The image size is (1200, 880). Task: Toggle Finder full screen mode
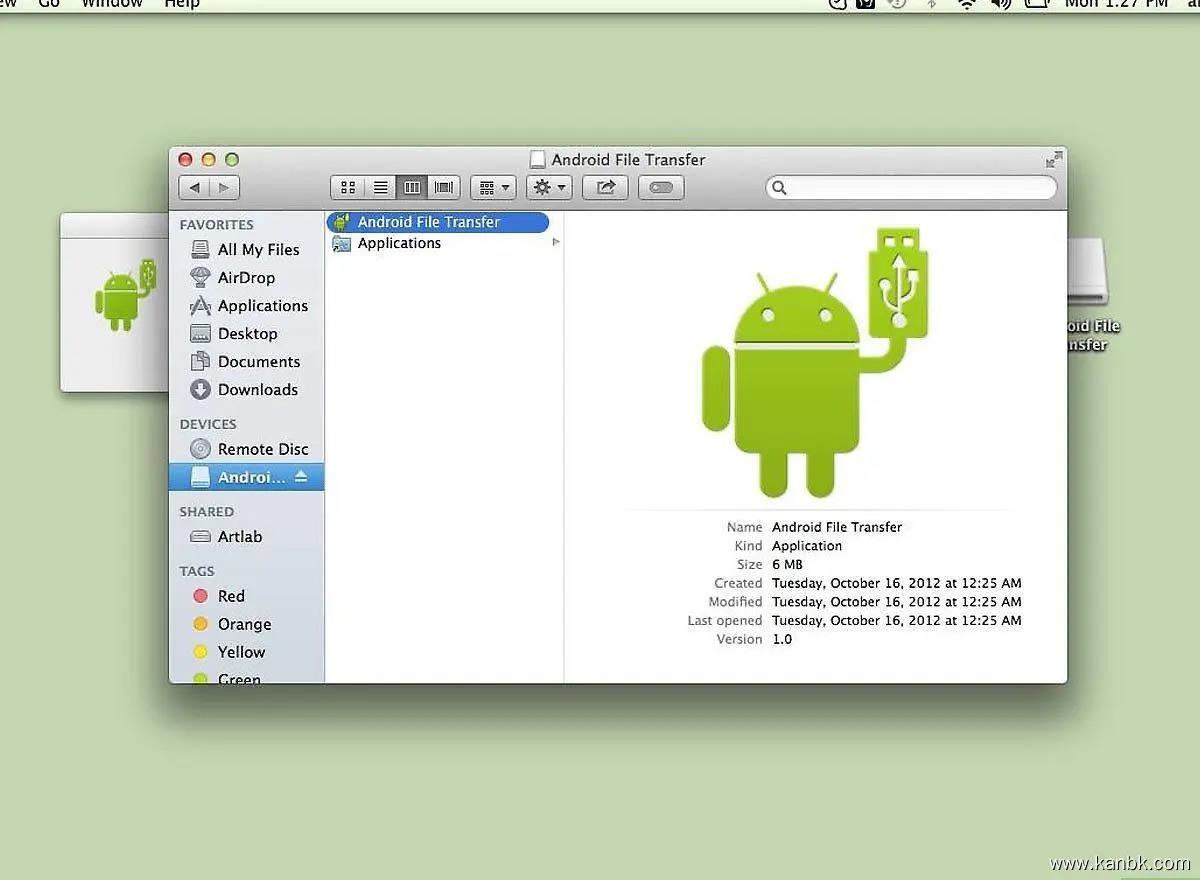[x=1053, y=160]
